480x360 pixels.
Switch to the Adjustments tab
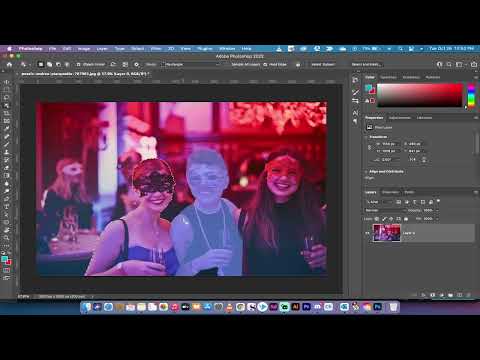(399, 118)
